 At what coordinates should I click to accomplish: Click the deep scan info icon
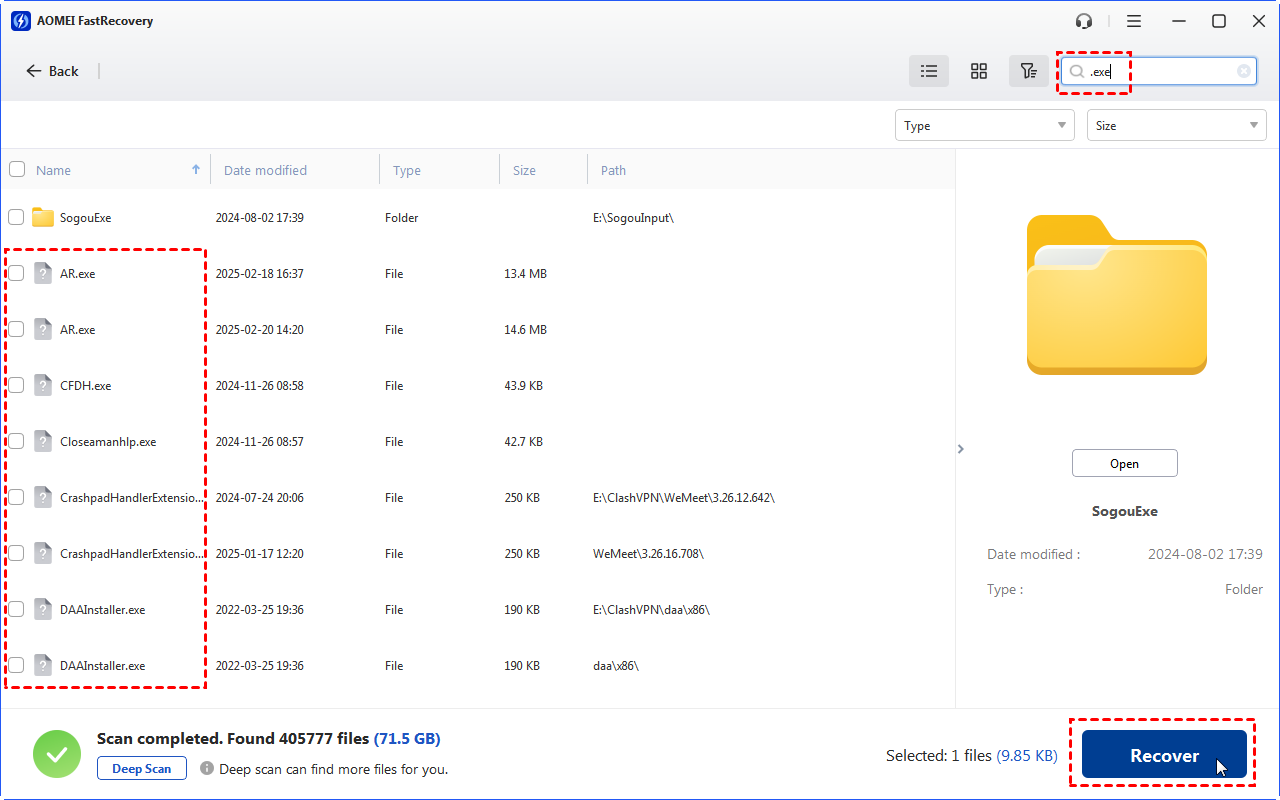(207, 769)
